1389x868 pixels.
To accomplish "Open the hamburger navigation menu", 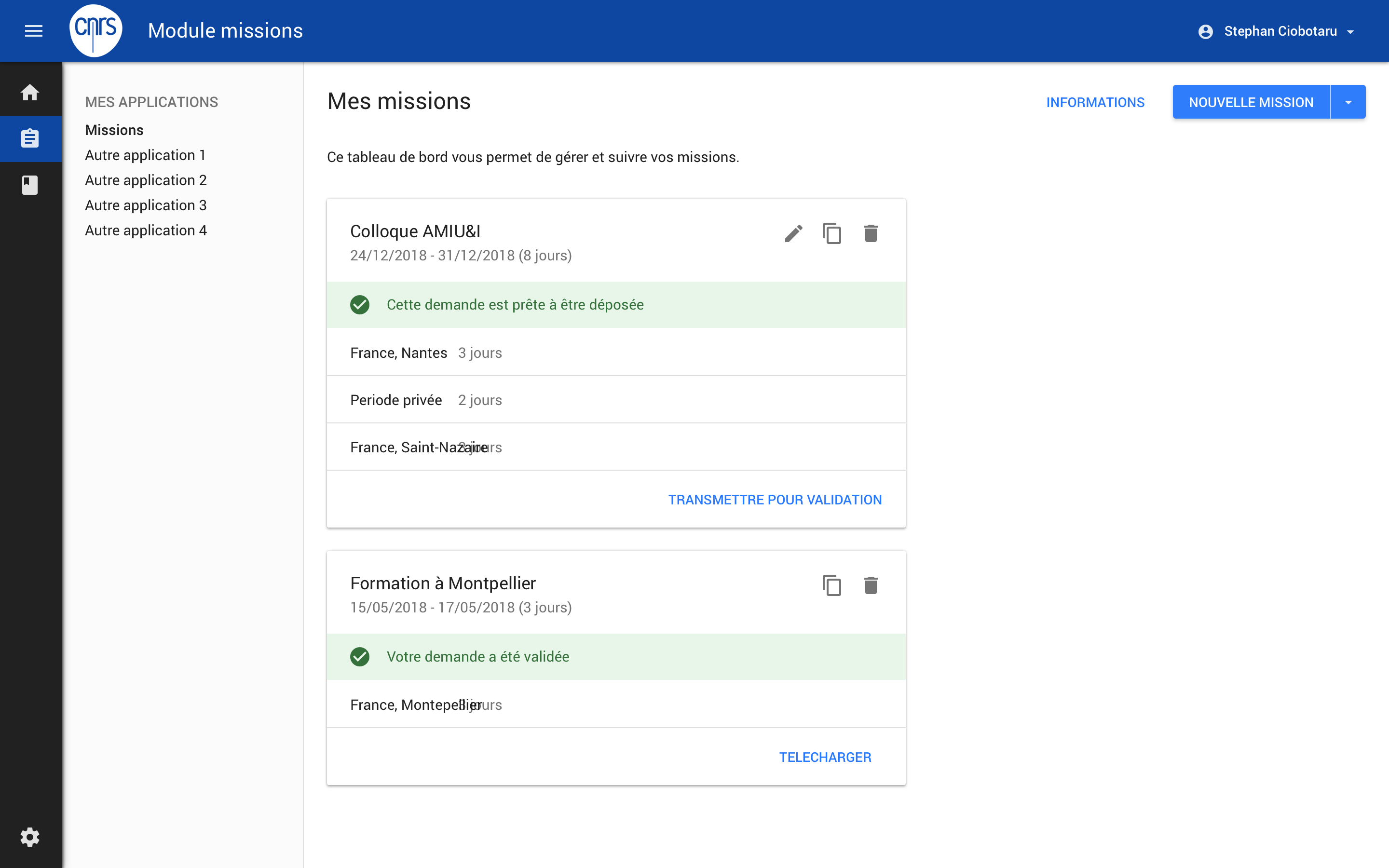I will pyautogui.click(x=33, y=30).
